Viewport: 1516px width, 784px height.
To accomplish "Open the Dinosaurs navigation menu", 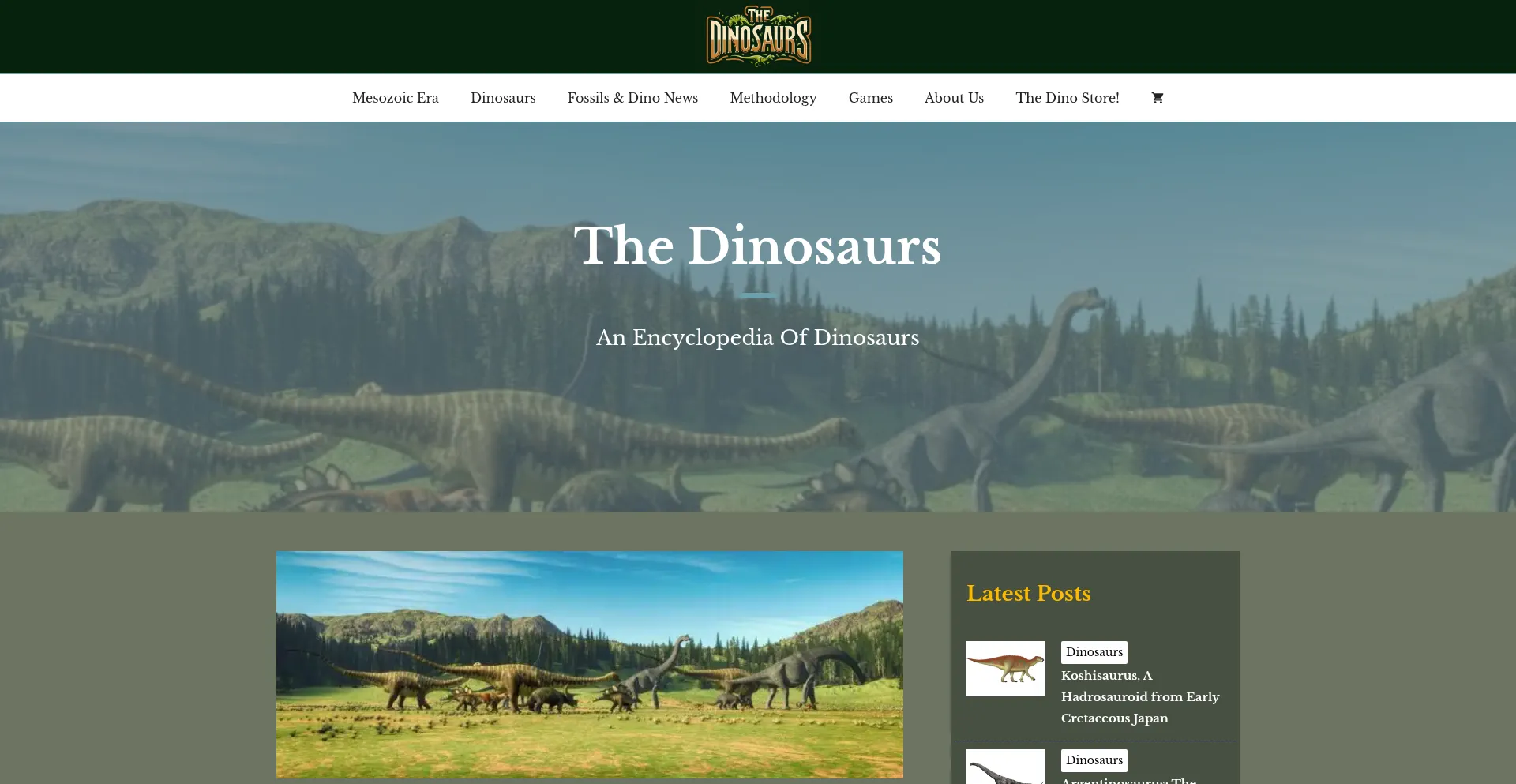I will pos(503,98).
